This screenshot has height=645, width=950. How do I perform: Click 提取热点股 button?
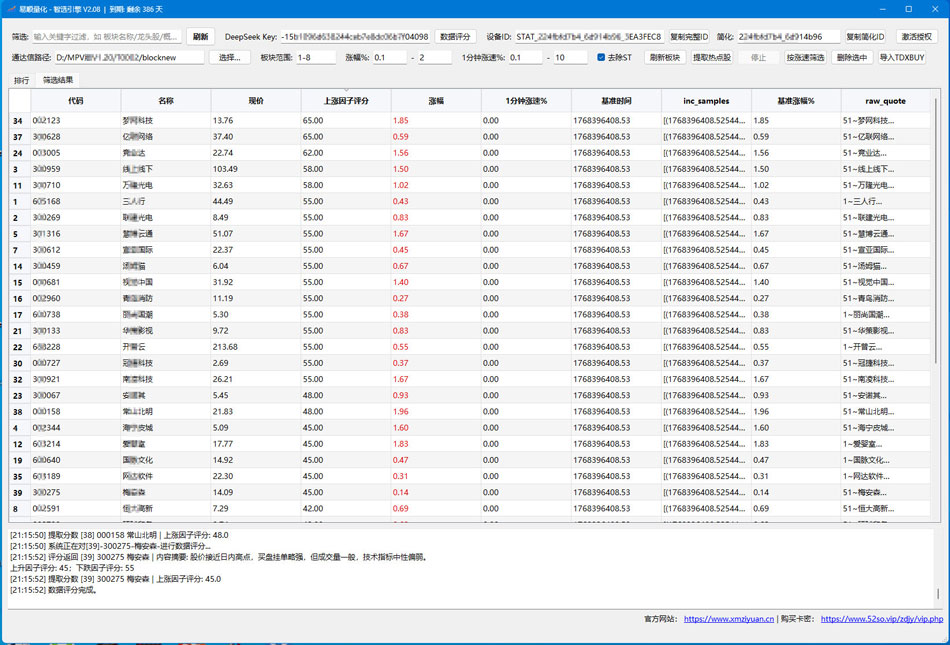tap(712, 58)
